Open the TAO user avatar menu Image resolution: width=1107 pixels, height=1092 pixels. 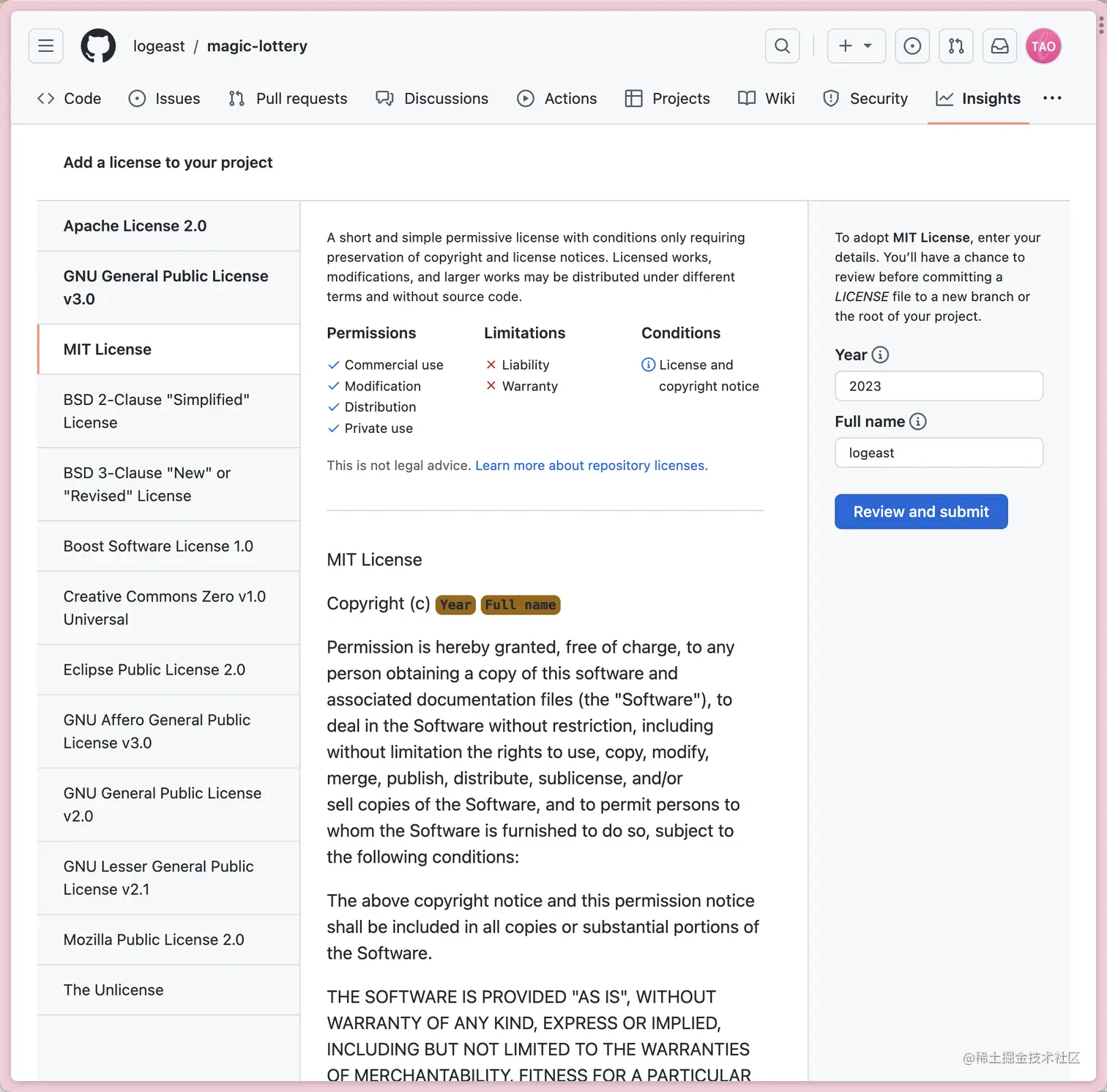[x=1043, y=46]
